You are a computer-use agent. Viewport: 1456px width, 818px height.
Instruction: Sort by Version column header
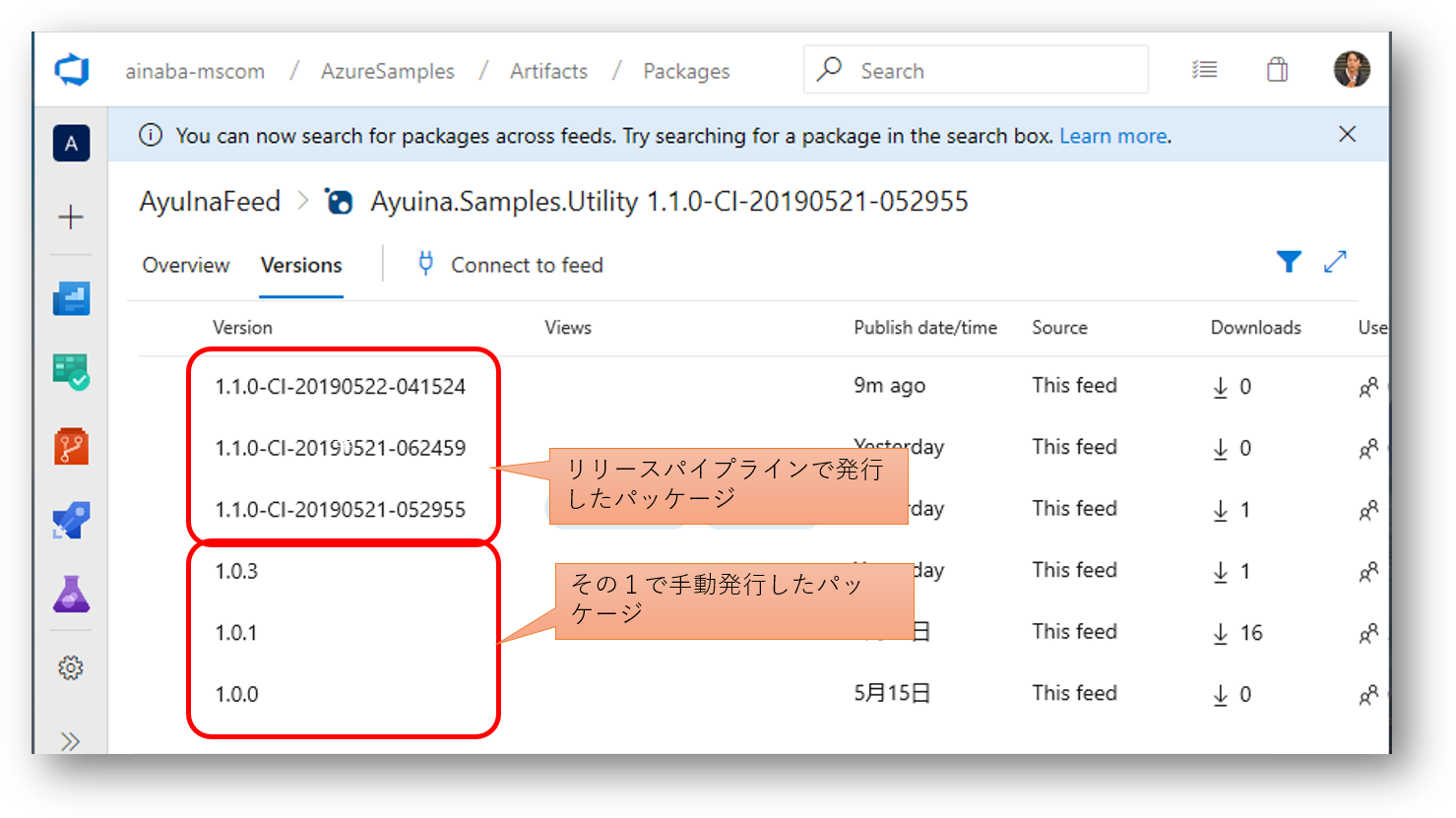(242, 328)
